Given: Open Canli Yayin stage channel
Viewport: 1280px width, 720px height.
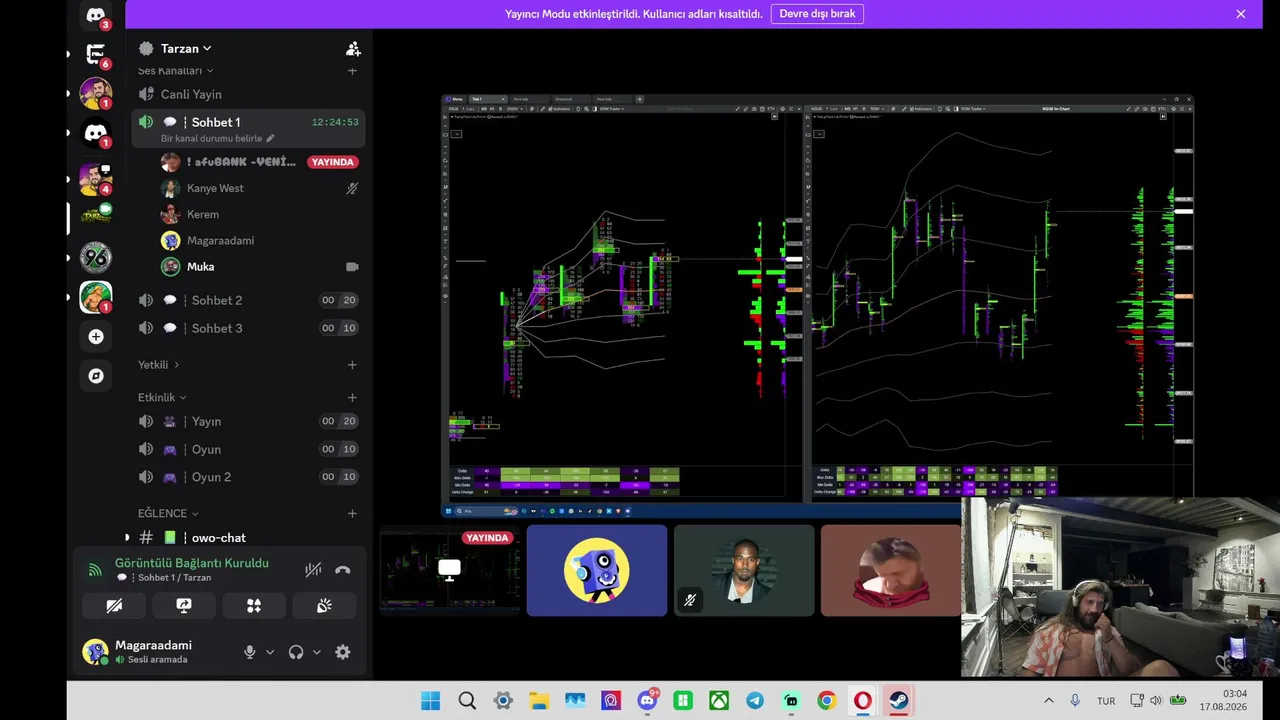Looking at the screenshot, I should (248, 94).
